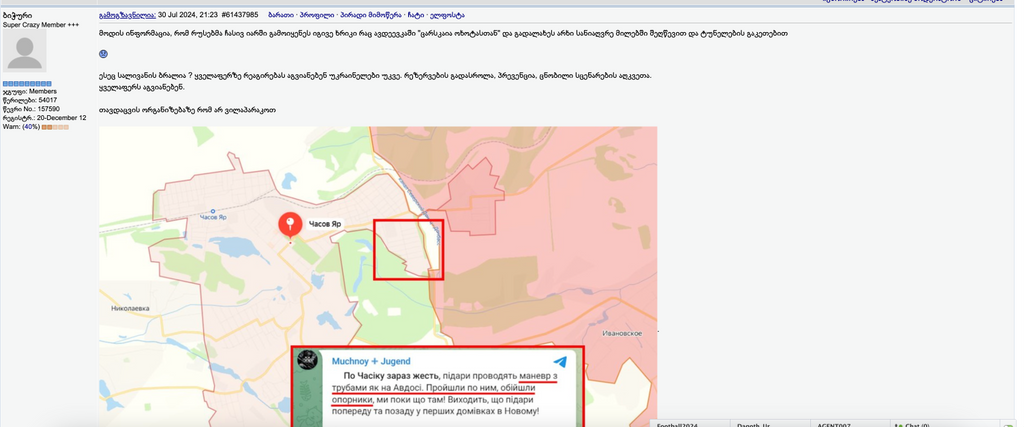Click the ჩატი link in post header
This screenshot has width=1024, height=427.
tap(415, 14)
